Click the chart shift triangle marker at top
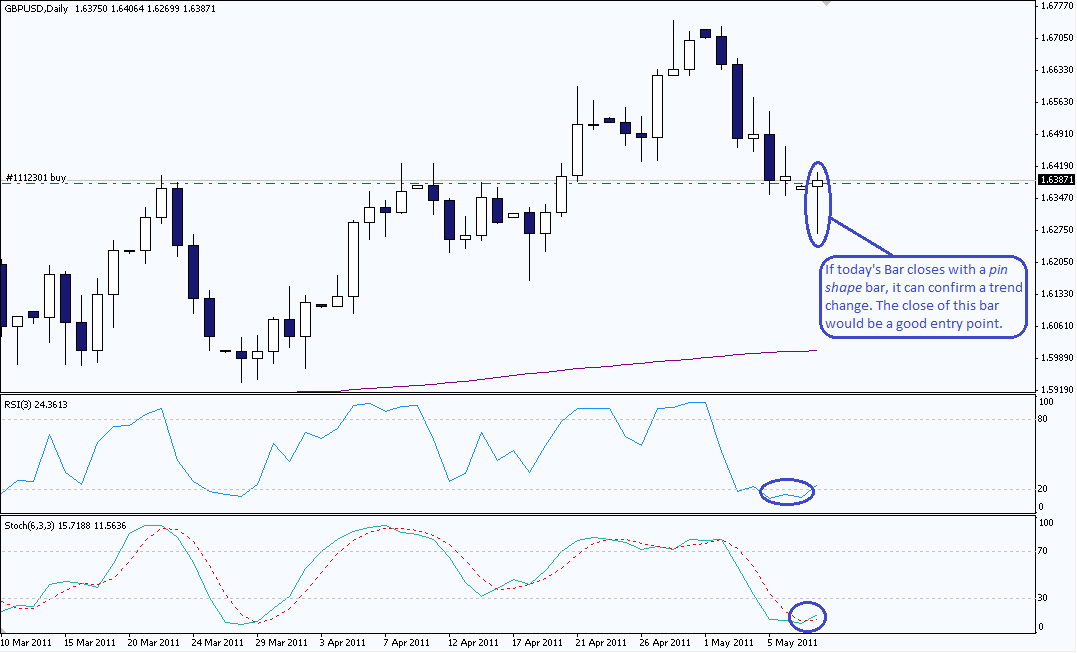Viewport: 1077px width, 653px height. pyautogui.click(x=825, y=4)
